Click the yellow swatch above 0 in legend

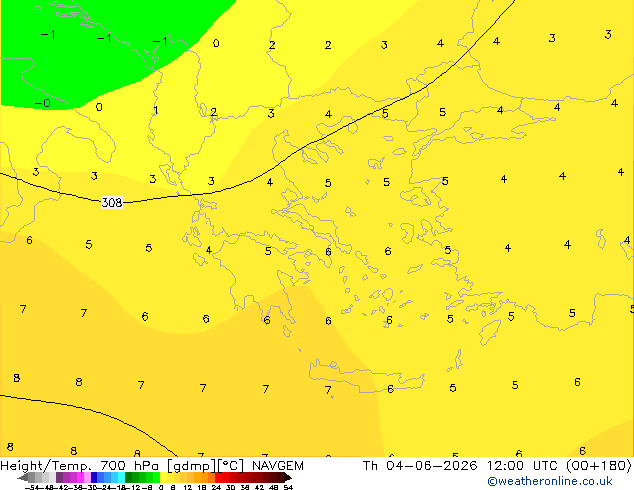point(163,478)
